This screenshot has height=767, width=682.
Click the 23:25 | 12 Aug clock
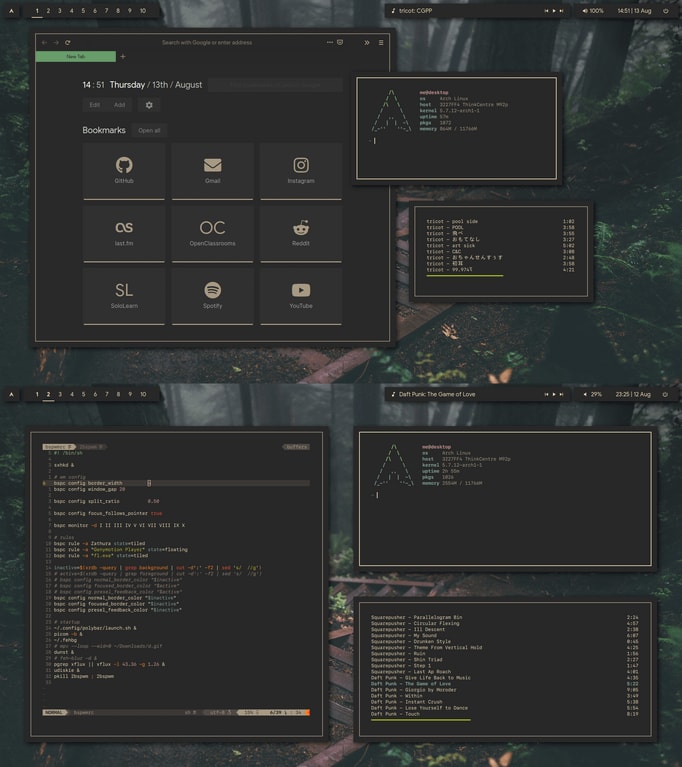[633, 394]
